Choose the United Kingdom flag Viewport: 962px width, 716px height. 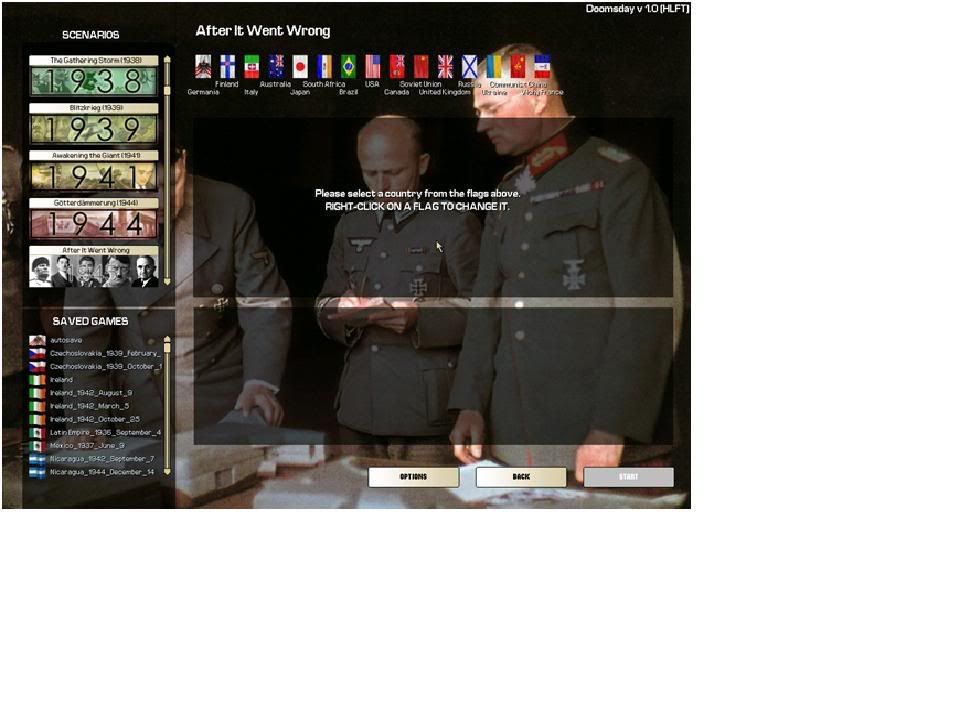[445, 67]
